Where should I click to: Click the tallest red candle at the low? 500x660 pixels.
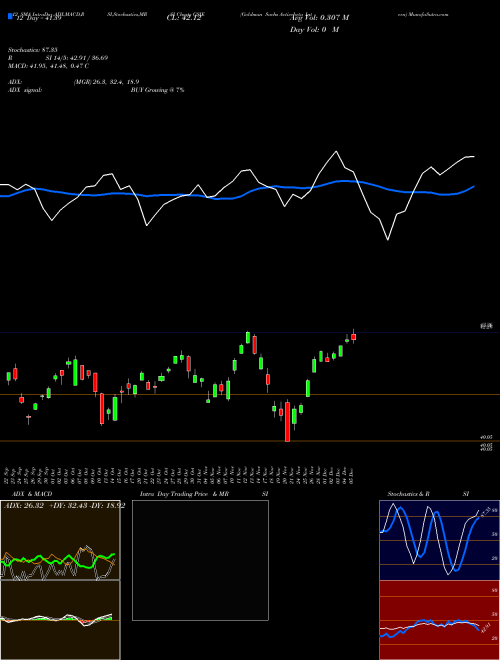287,421
